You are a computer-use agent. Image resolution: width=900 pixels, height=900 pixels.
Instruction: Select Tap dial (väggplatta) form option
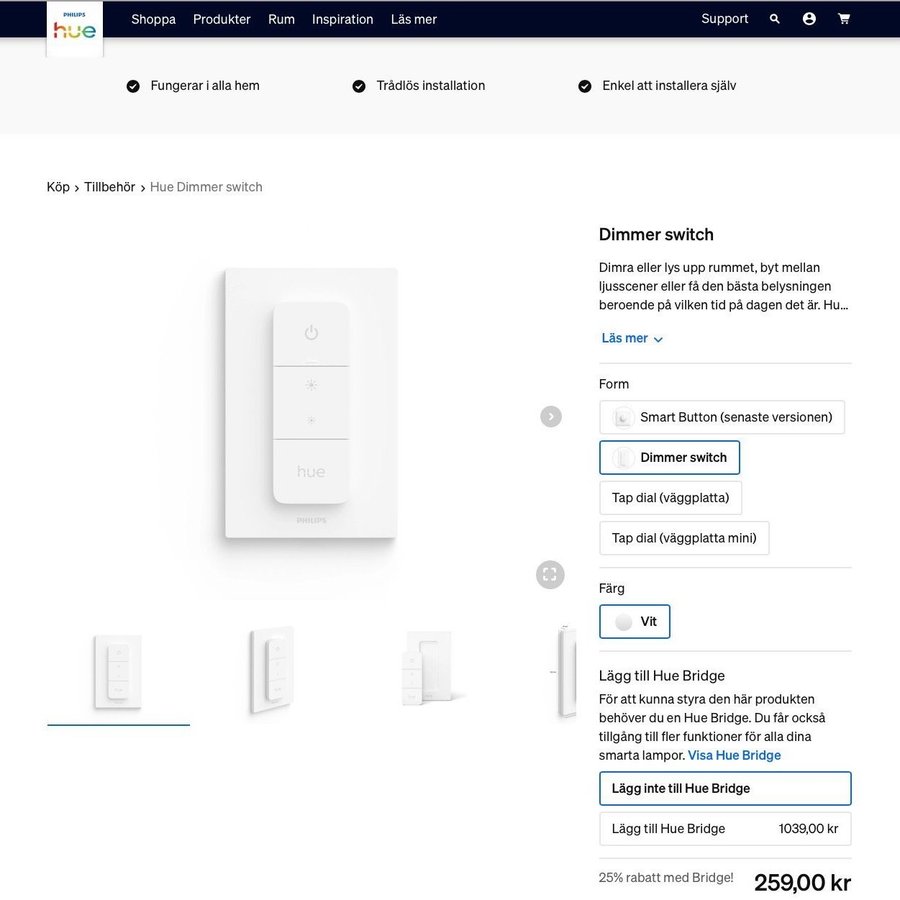click(670, 498)
